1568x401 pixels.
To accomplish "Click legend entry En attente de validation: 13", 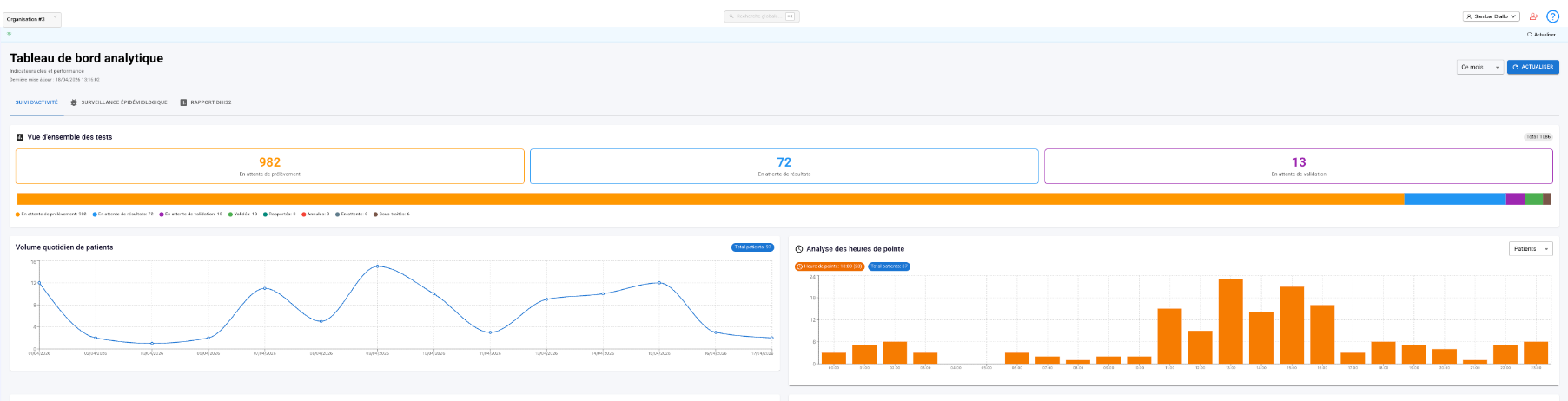I will (191, 214).
